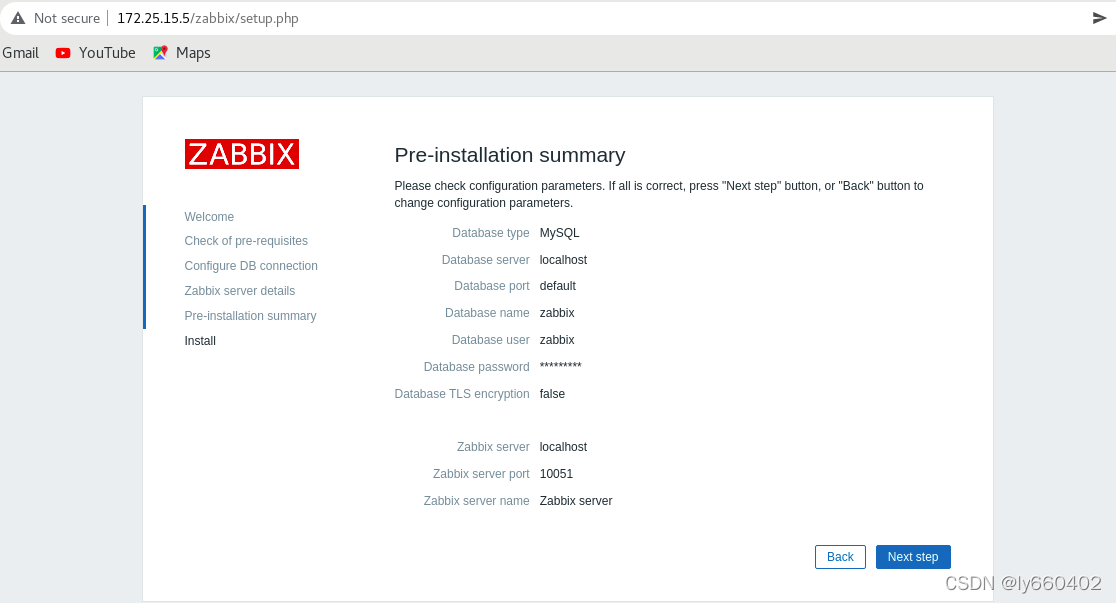Click the Database user label

(490, 340)
